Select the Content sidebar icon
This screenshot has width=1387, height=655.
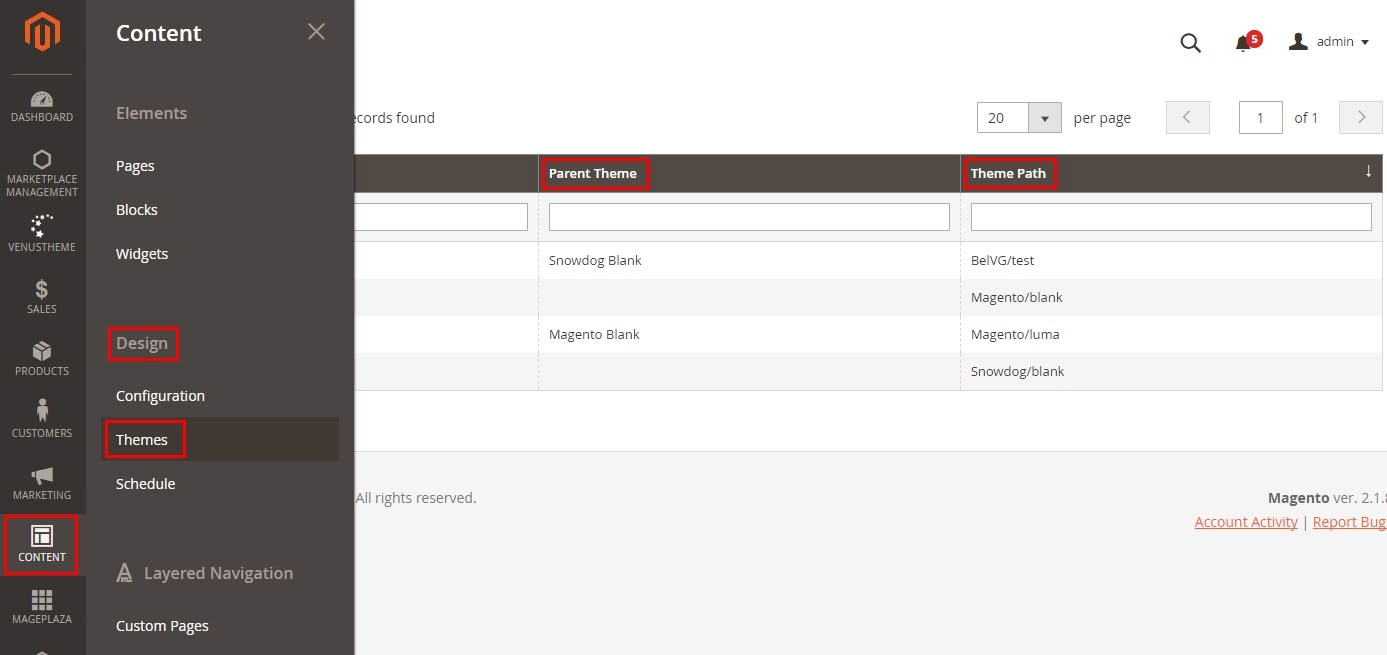(42, 545)
